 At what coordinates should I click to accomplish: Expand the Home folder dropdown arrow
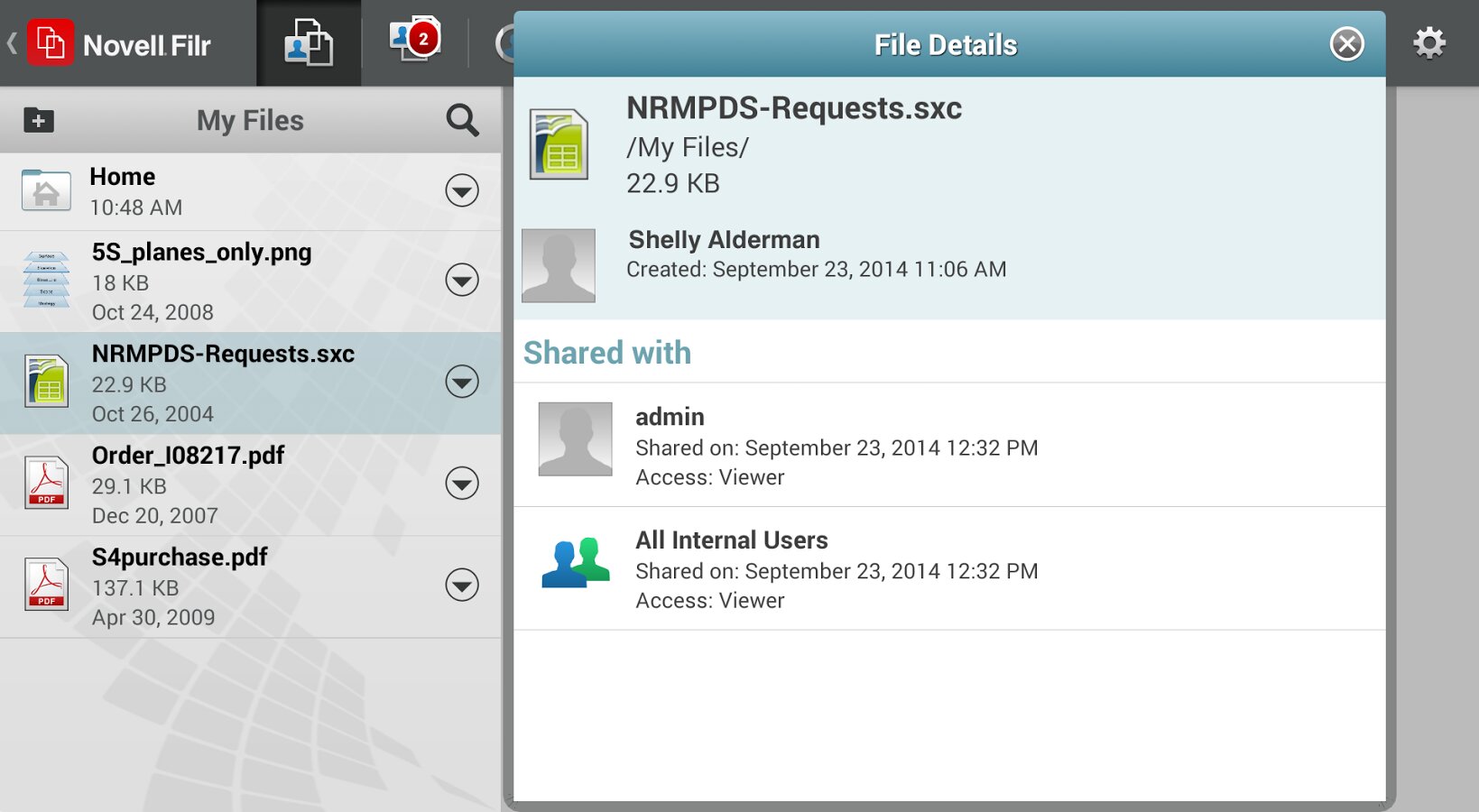pos(462,190)
